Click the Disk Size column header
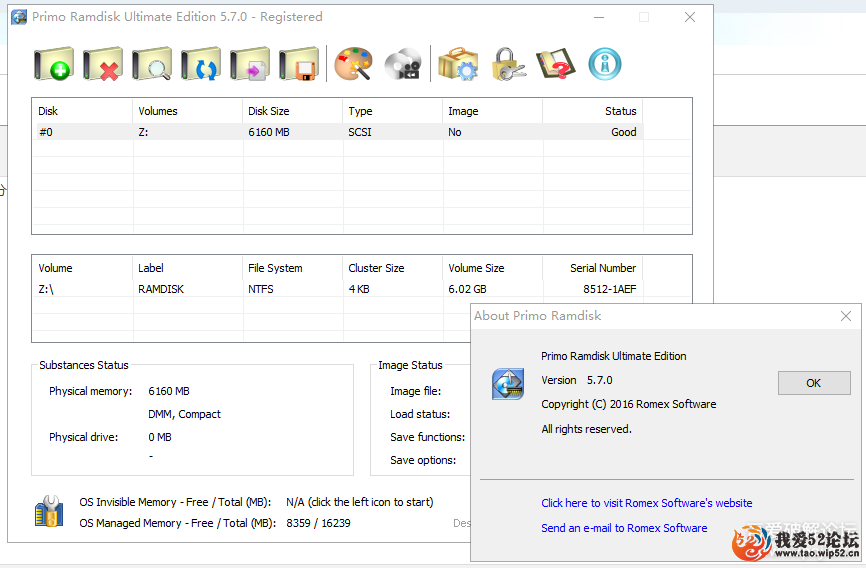 293,111
